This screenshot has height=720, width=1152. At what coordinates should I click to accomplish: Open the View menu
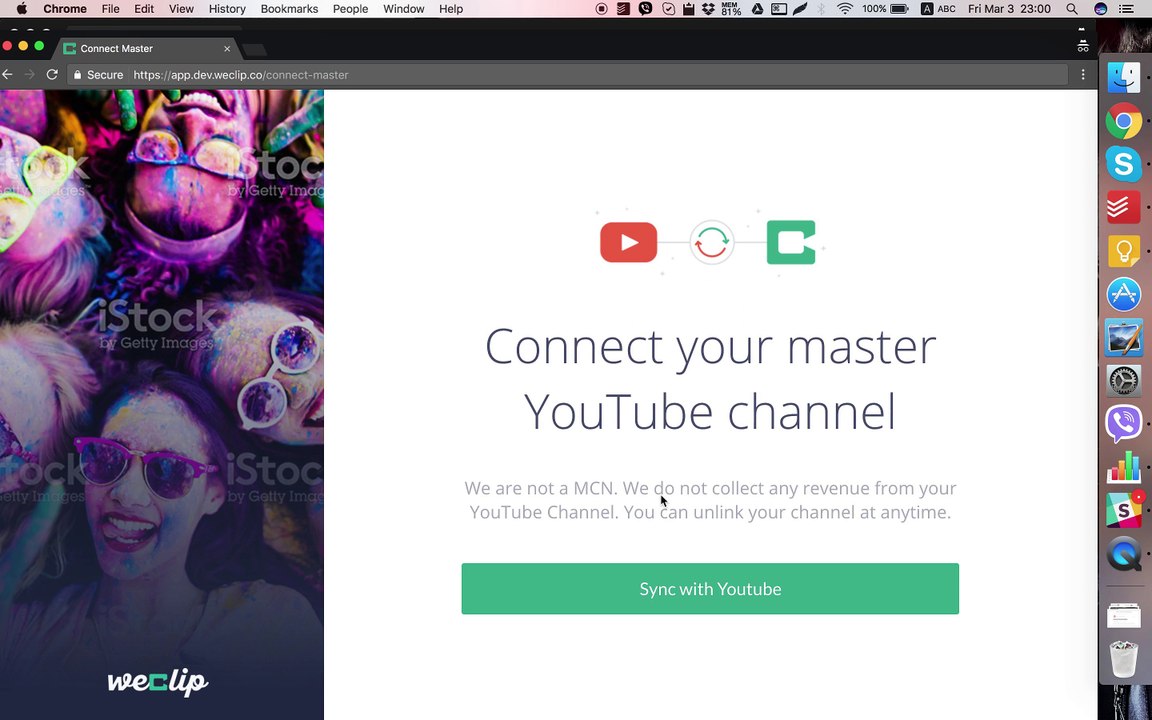tap(181, 9)
